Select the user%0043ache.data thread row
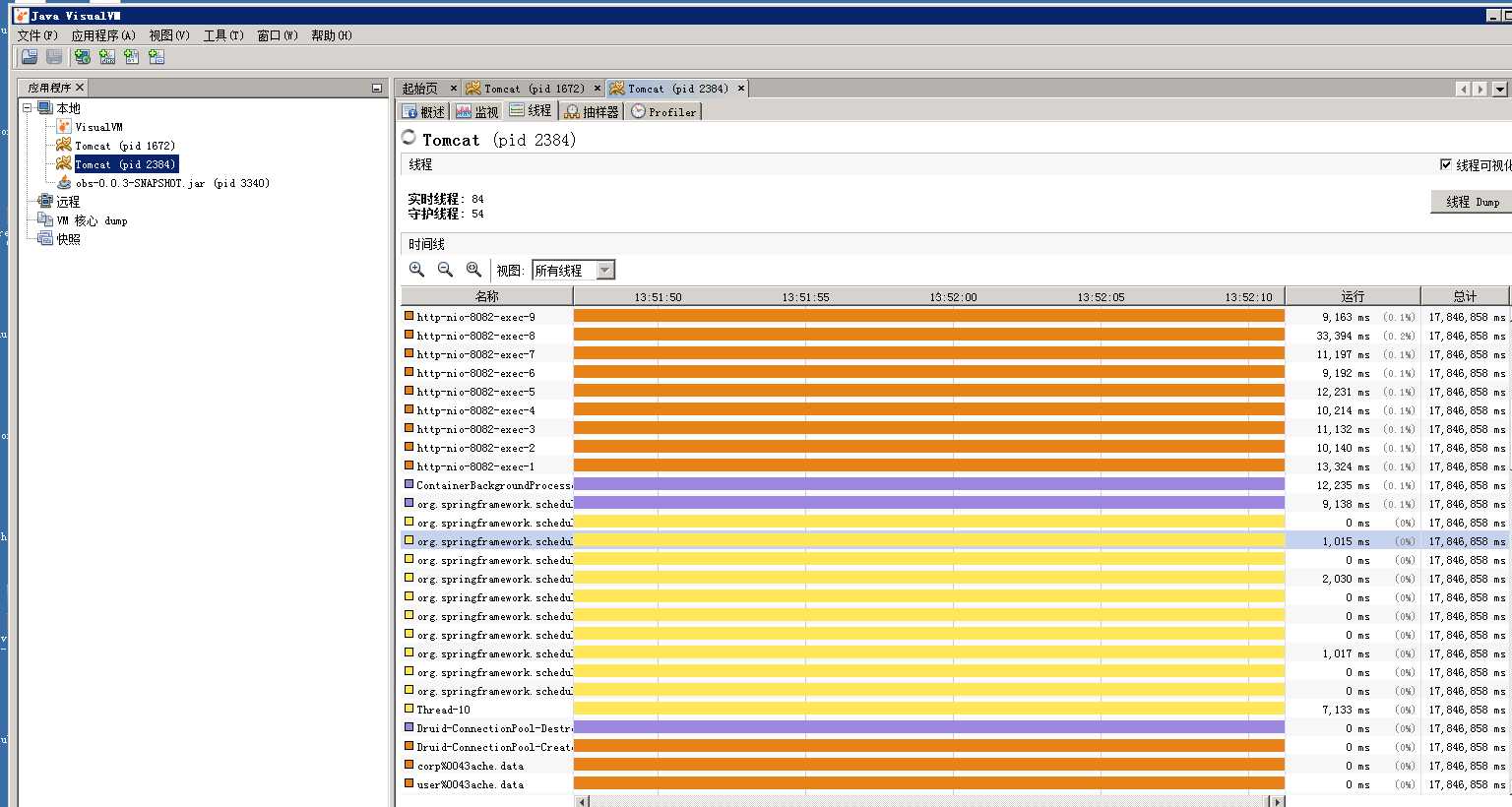The height and width of the screenshot is (807, 1512). click(x=955, y=784)
